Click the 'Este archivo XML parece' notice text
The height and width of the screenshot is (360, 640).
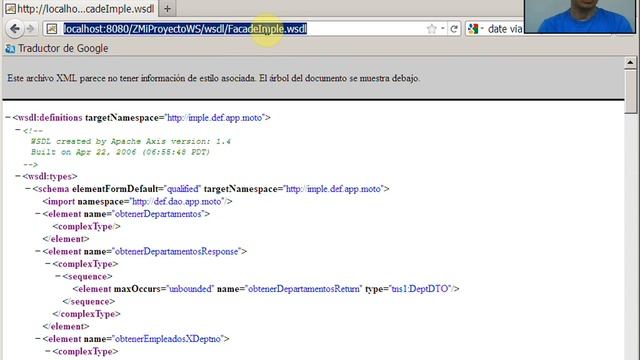[x=213, y=78]
